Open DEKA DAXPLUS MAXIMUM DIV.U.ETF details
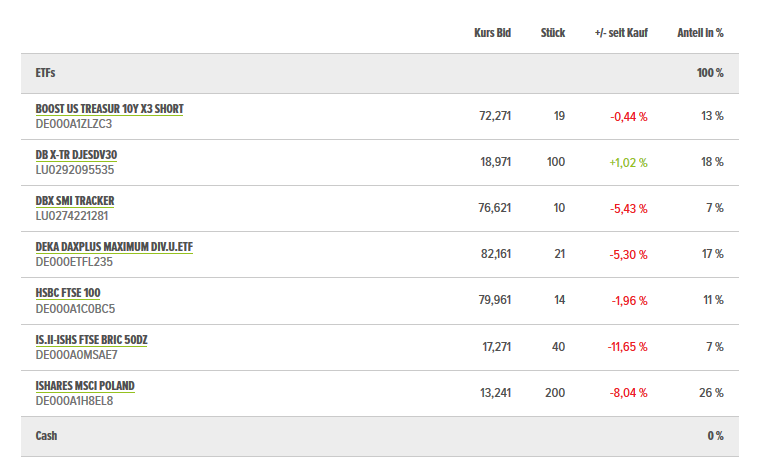Viewport: 759px width, 468px height. (x=113, y=247)
